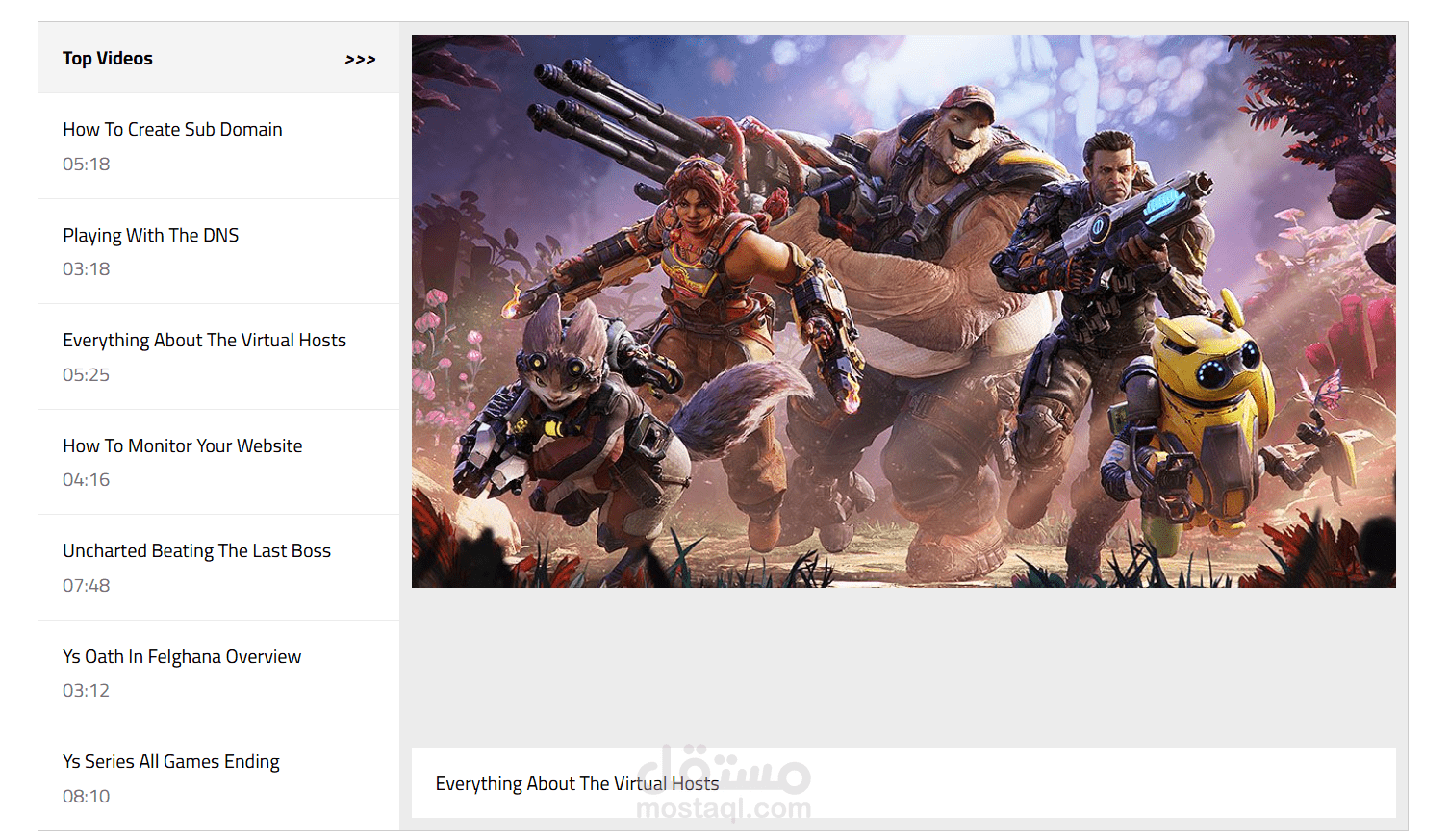Select Uncharted Beating The Last Boss video
Screen dimensions: 1449x840
(x=218, y=568)
